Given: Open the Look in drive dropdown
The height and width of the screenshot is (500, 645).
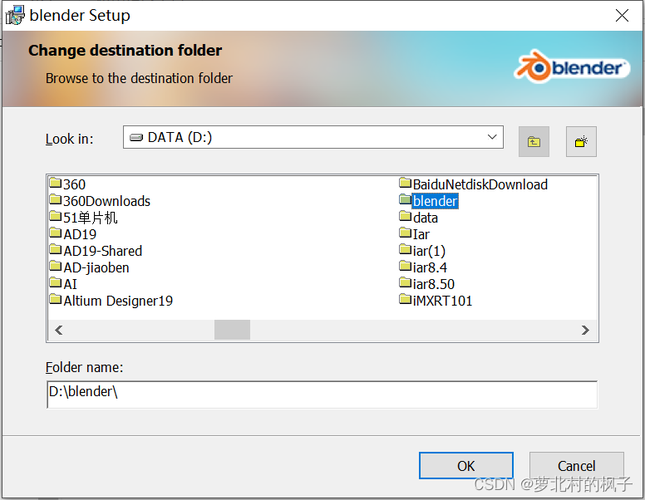Looking at the screenshot, I should [313, 137].
